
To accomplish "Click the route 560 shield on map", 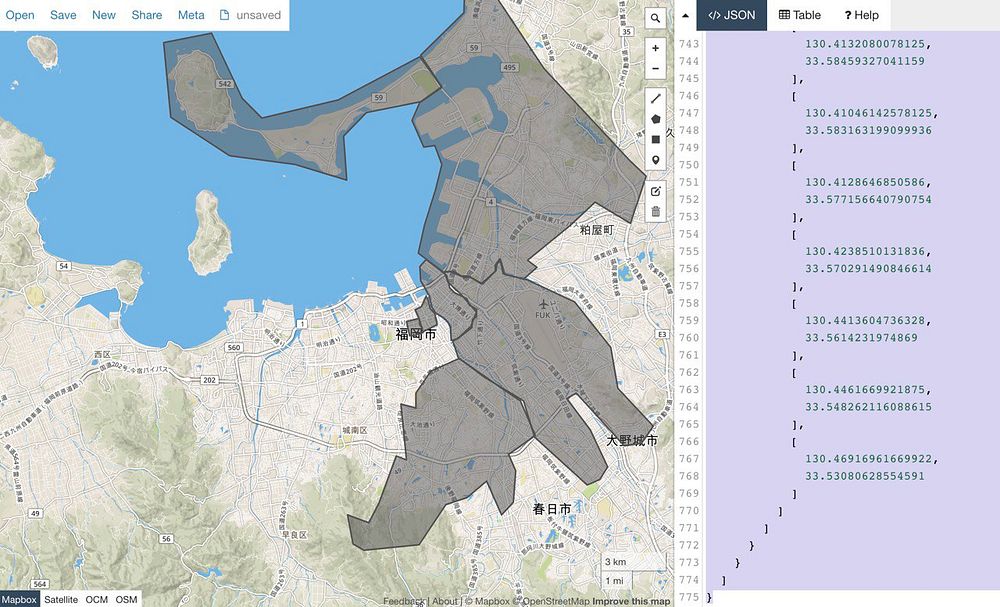I will click(233, 347).
